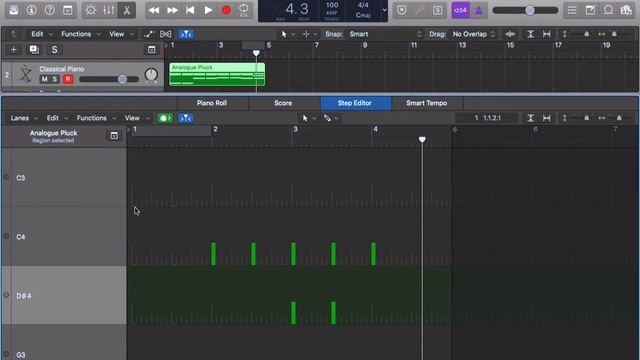Viewport: 640px width, 360px height.
Task: Click the Rewind transport button
Action: 154,10
